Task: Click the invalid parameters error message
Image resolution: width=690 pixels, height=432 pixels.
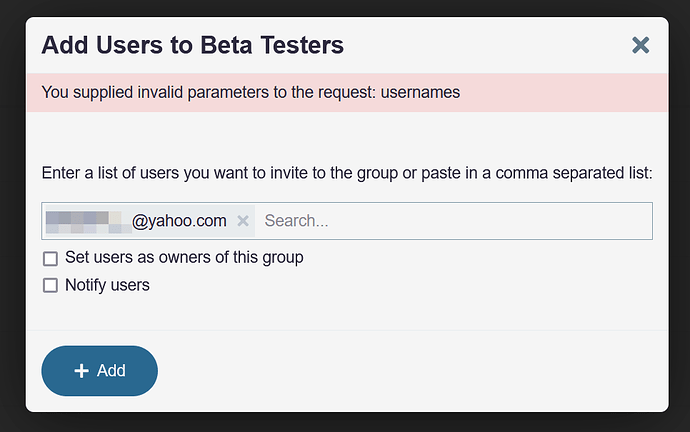Action: click(251, 92)
